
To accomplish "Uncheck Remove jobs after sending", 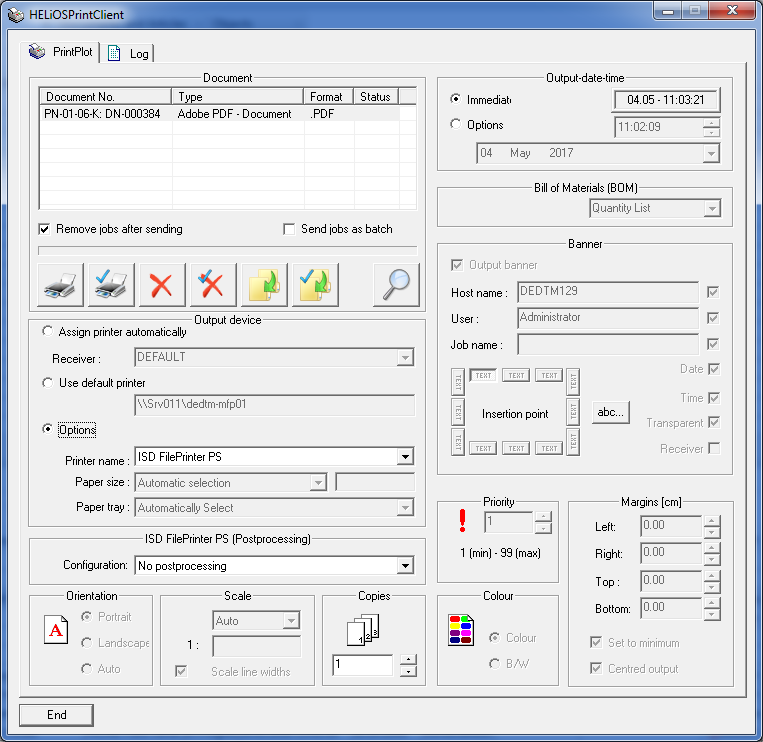I will pos(44,229).
